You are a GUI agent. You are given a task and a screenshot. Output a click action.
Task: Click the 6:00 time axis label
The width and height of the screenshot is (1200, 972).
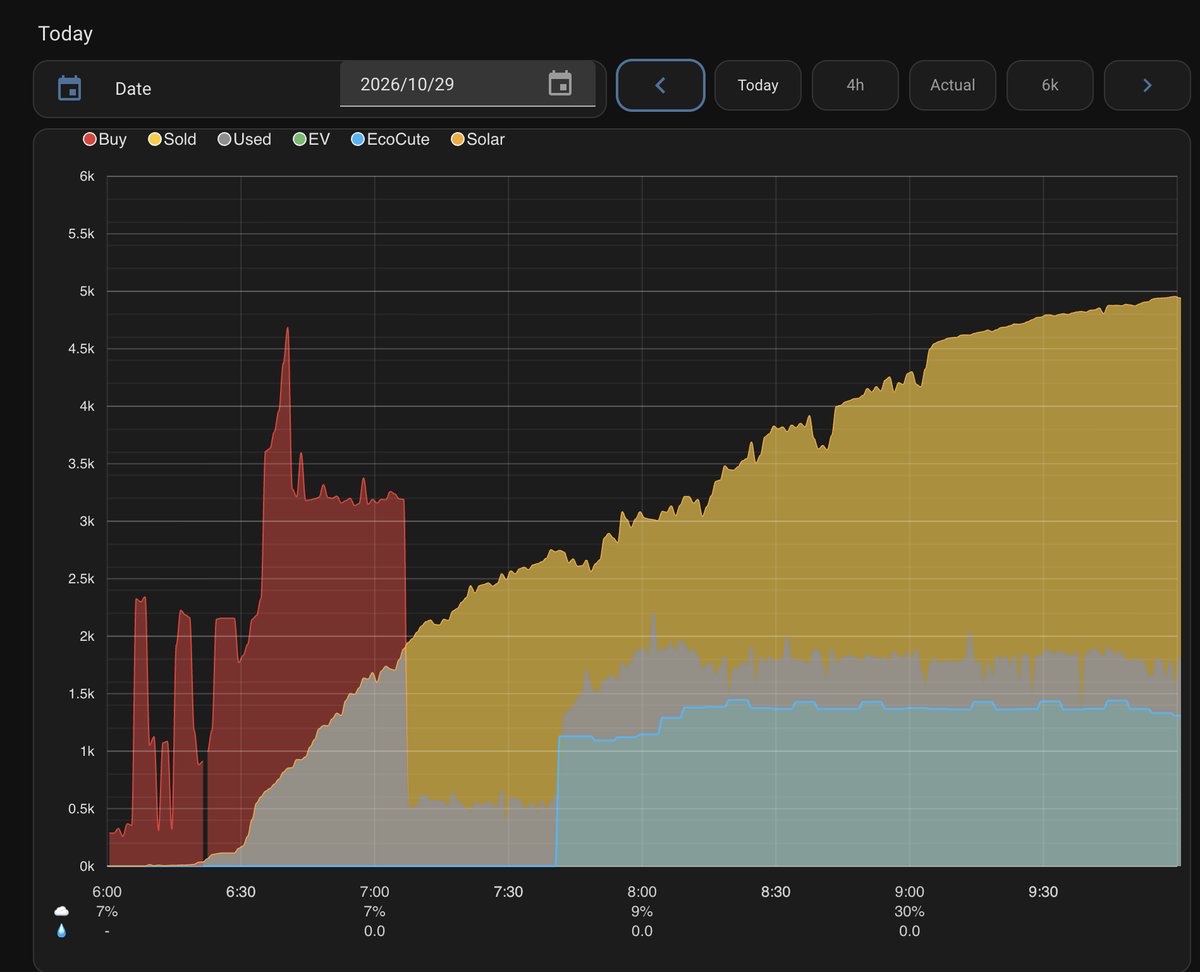coord(107,892)
